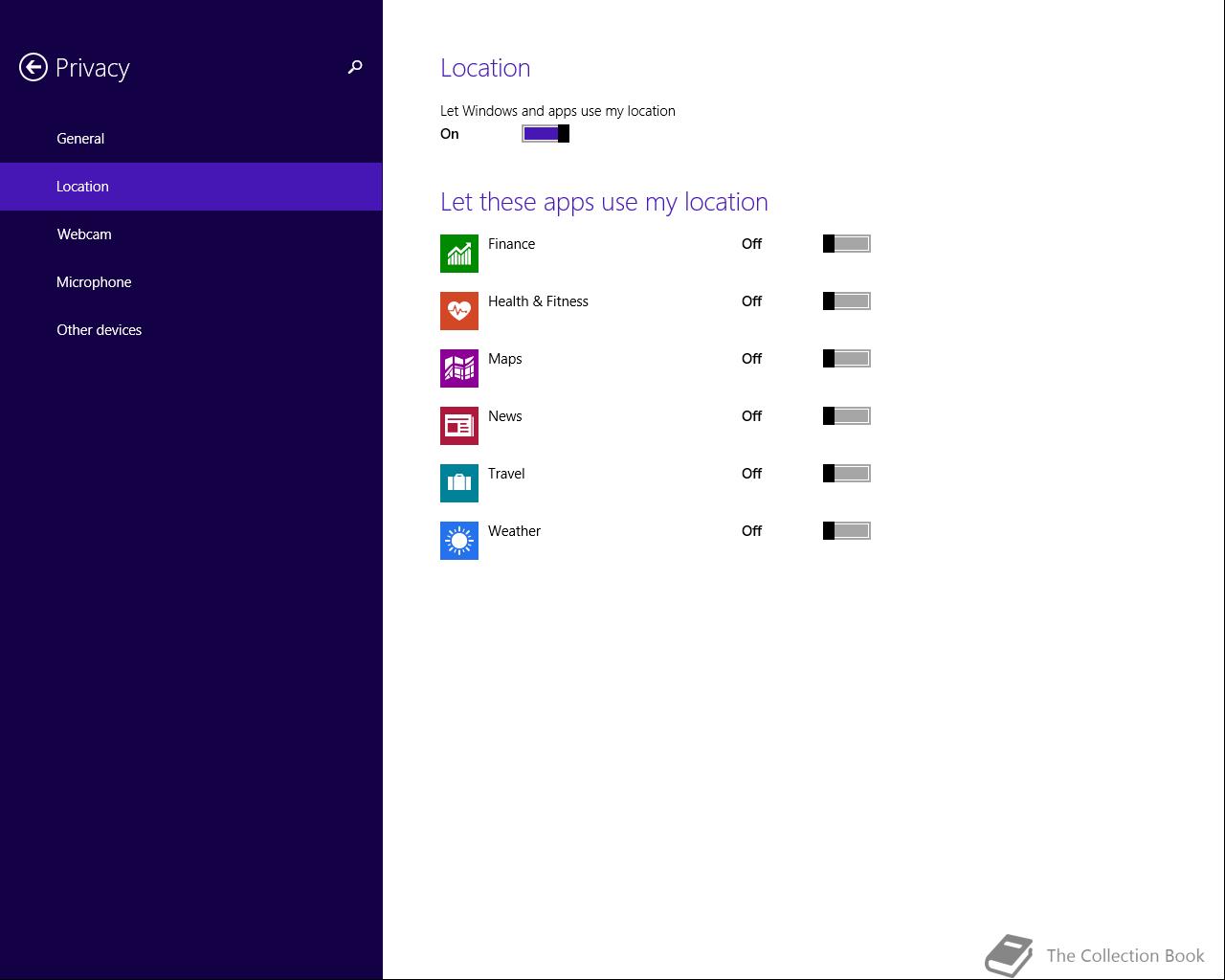Click the 'Off' status beside Finance
Screen dimensions: 1225x980
[751, 244]
